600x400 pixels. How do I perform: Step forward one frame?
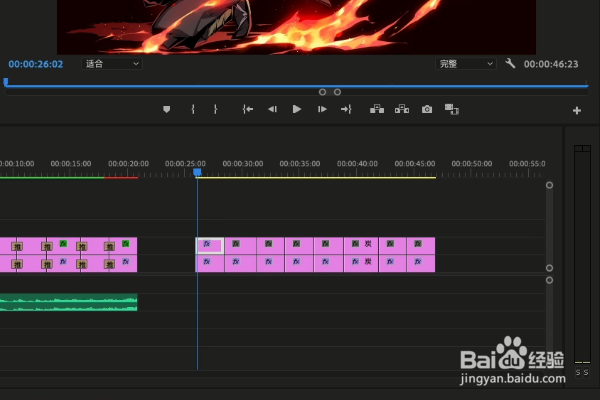322,109
